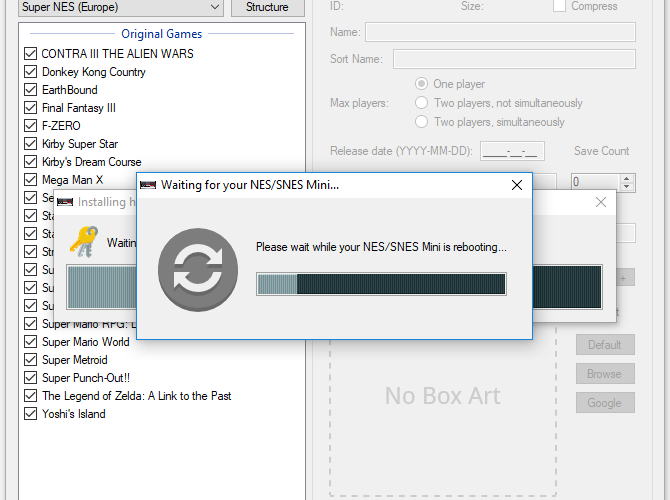Screen dimensions: 670x500
Task: Select the One player radio option
Action: [421, 84]
